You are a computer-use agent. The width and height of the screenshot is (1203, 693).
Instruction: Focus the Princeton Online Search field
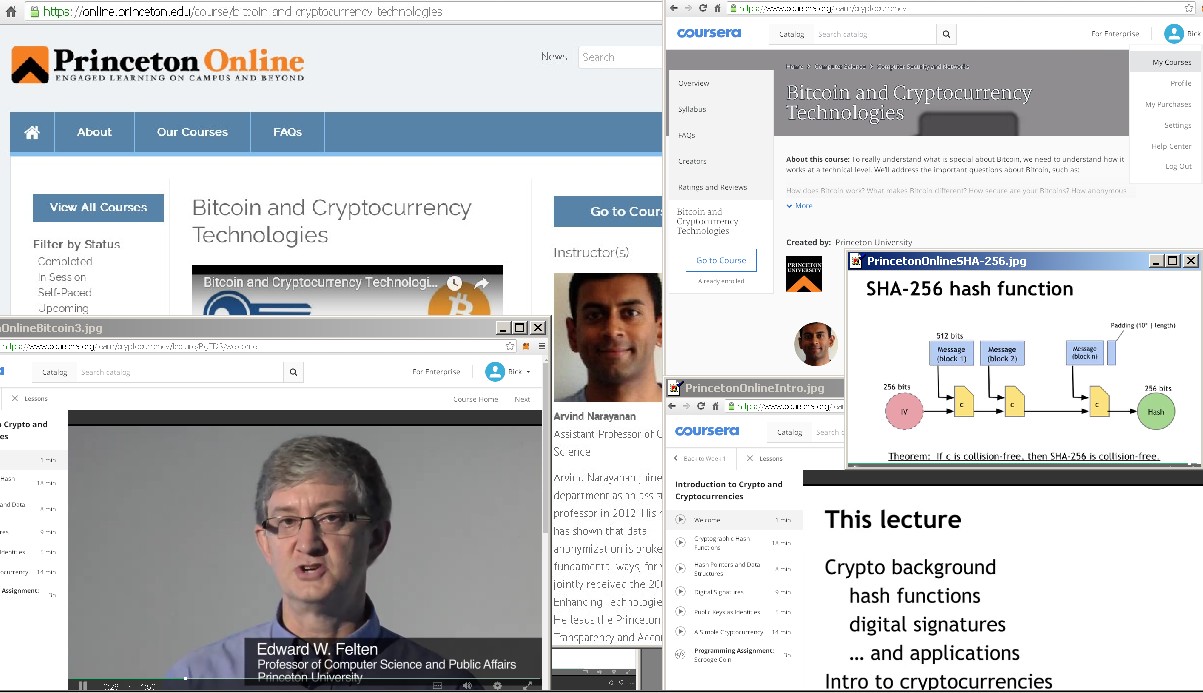pos(620,57)
